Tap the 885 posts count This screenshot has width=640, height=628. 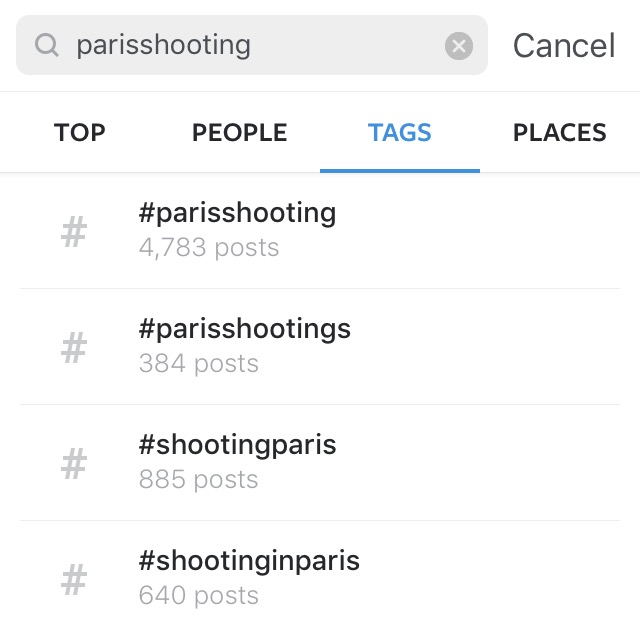click(199, 479)
